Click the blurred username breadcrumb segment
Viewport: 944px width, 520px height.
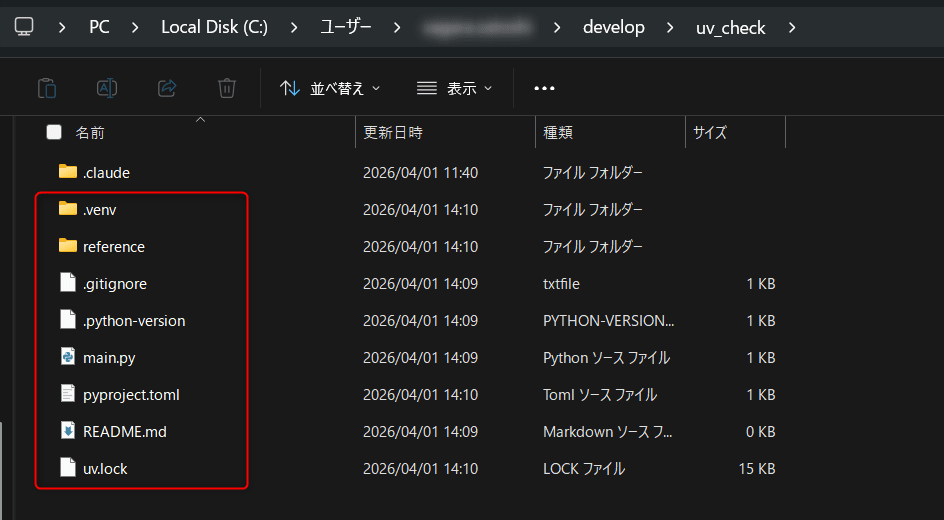477,28
